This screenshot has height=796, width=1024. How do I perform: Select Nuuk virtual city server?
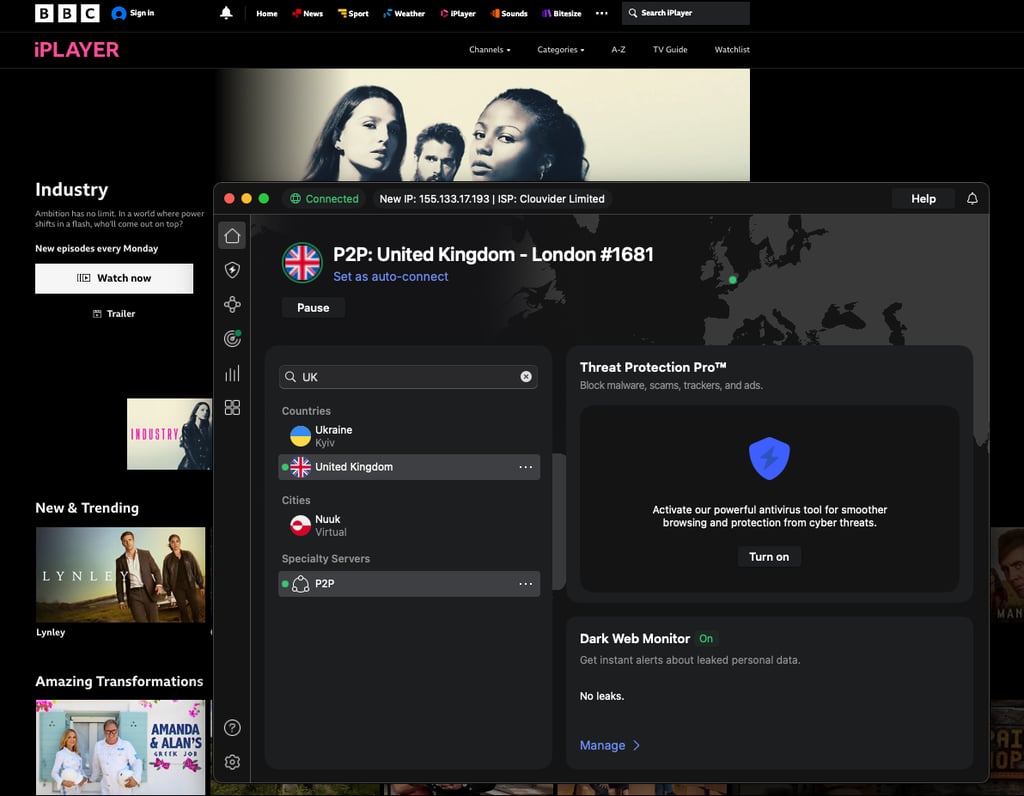pos(409,525)
